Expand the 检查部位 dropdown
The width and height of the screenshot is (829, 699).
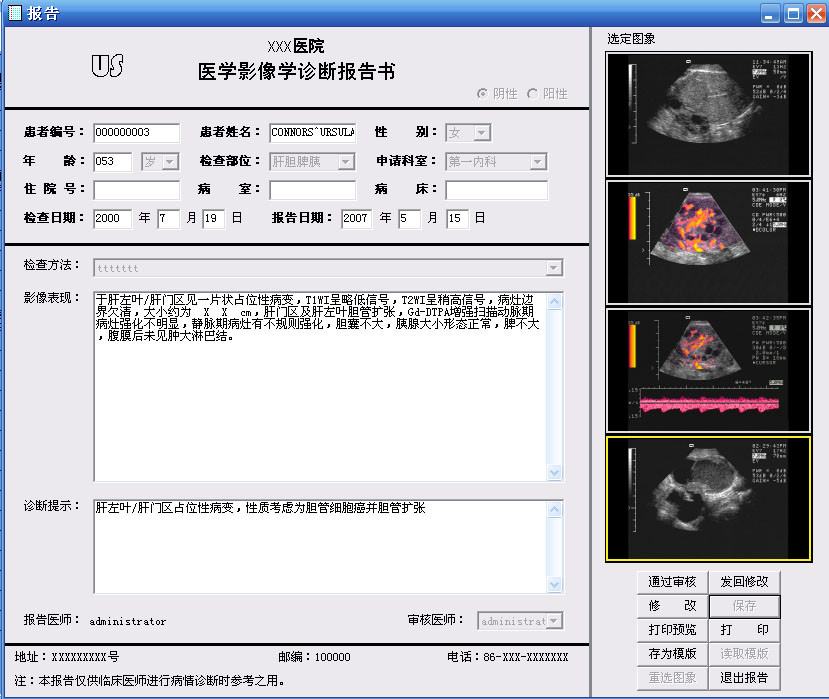coord(346,161)
